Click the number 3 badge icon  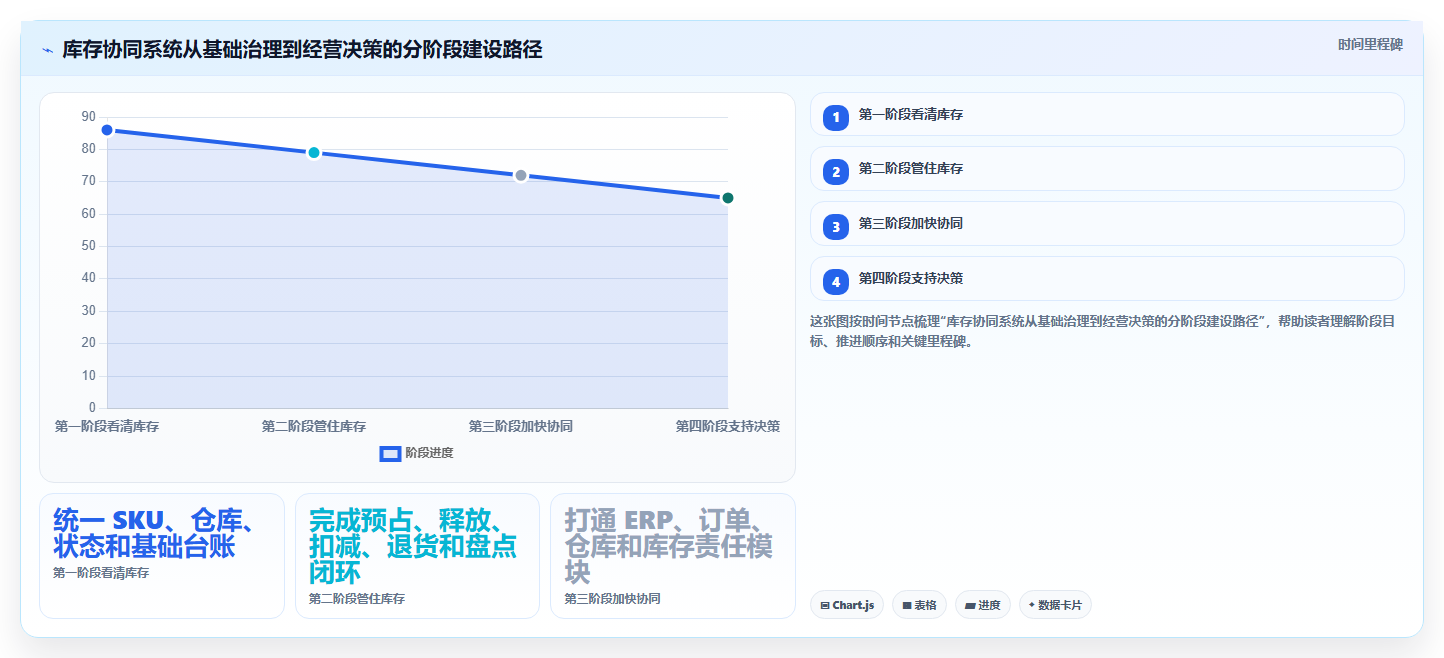coord(836,226)
